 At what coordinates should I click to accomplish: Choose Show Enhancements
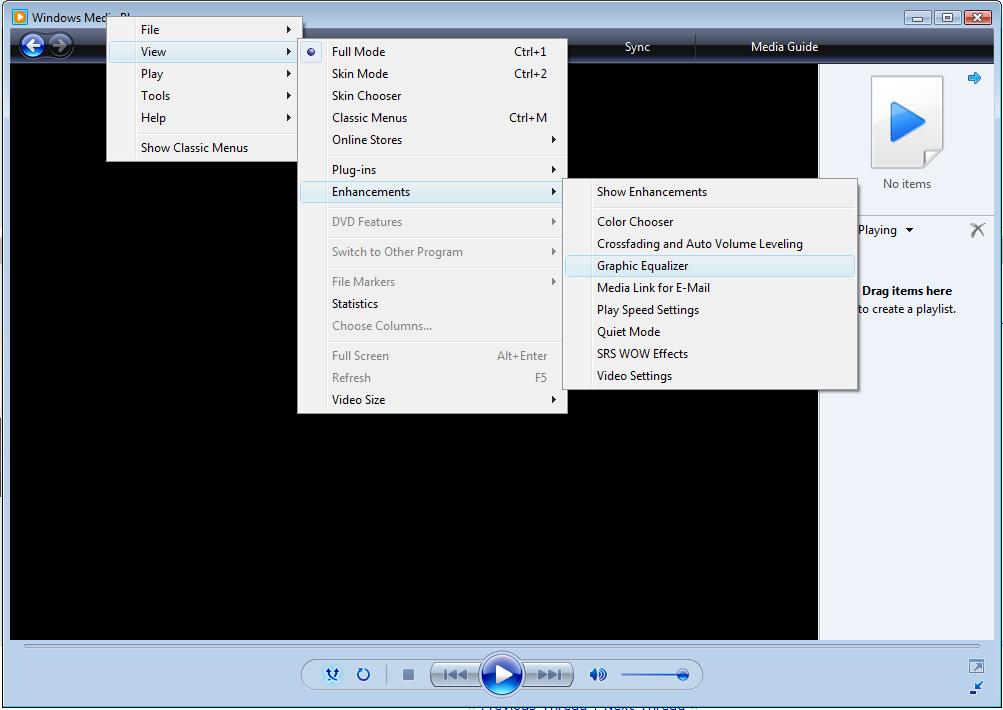(710, 192)
